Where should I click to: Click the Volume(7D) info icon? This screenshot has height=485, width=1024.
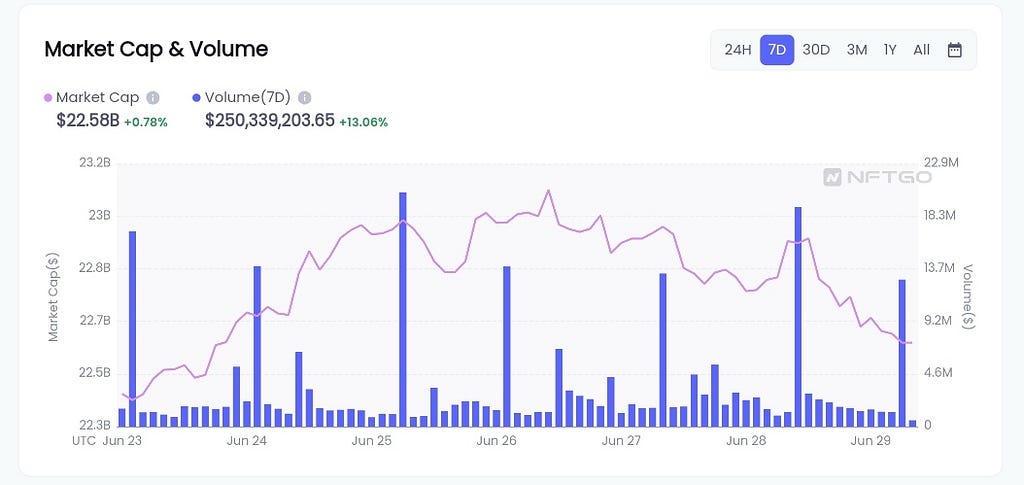tap(304, 98)
